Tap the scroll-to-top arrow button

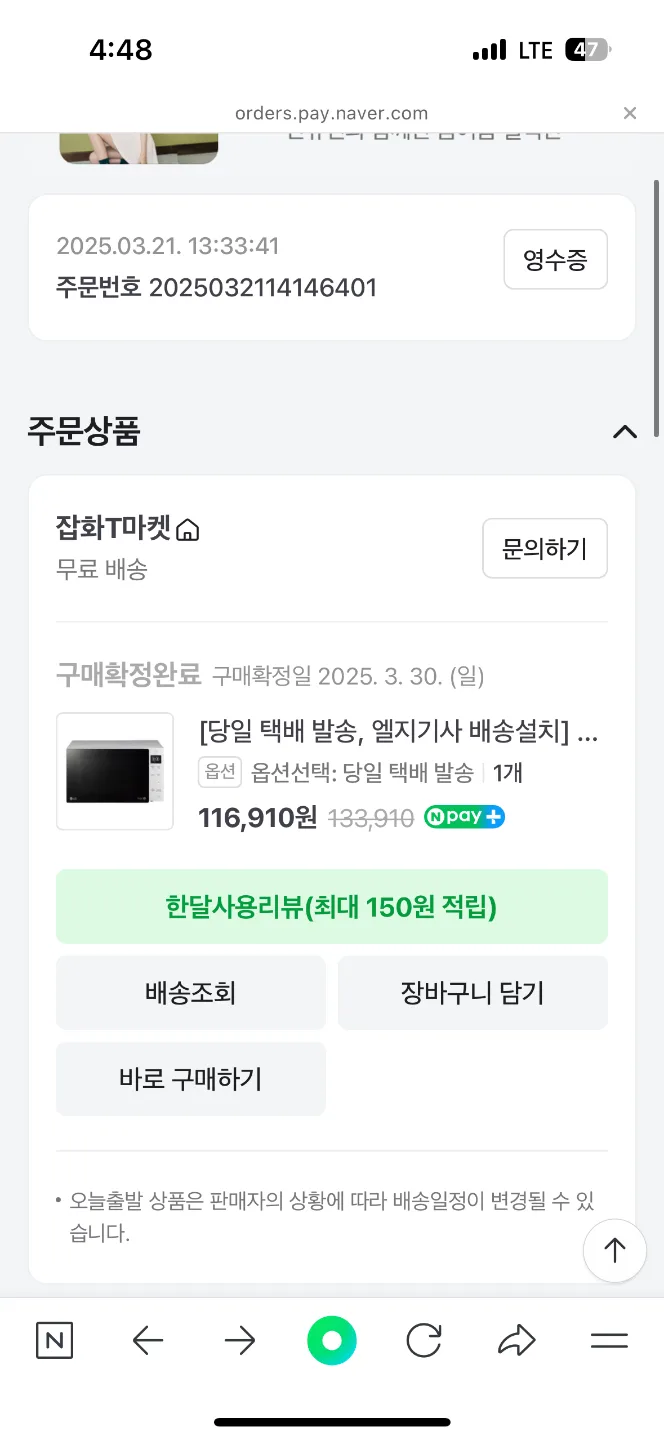[x=614, y=1250]
